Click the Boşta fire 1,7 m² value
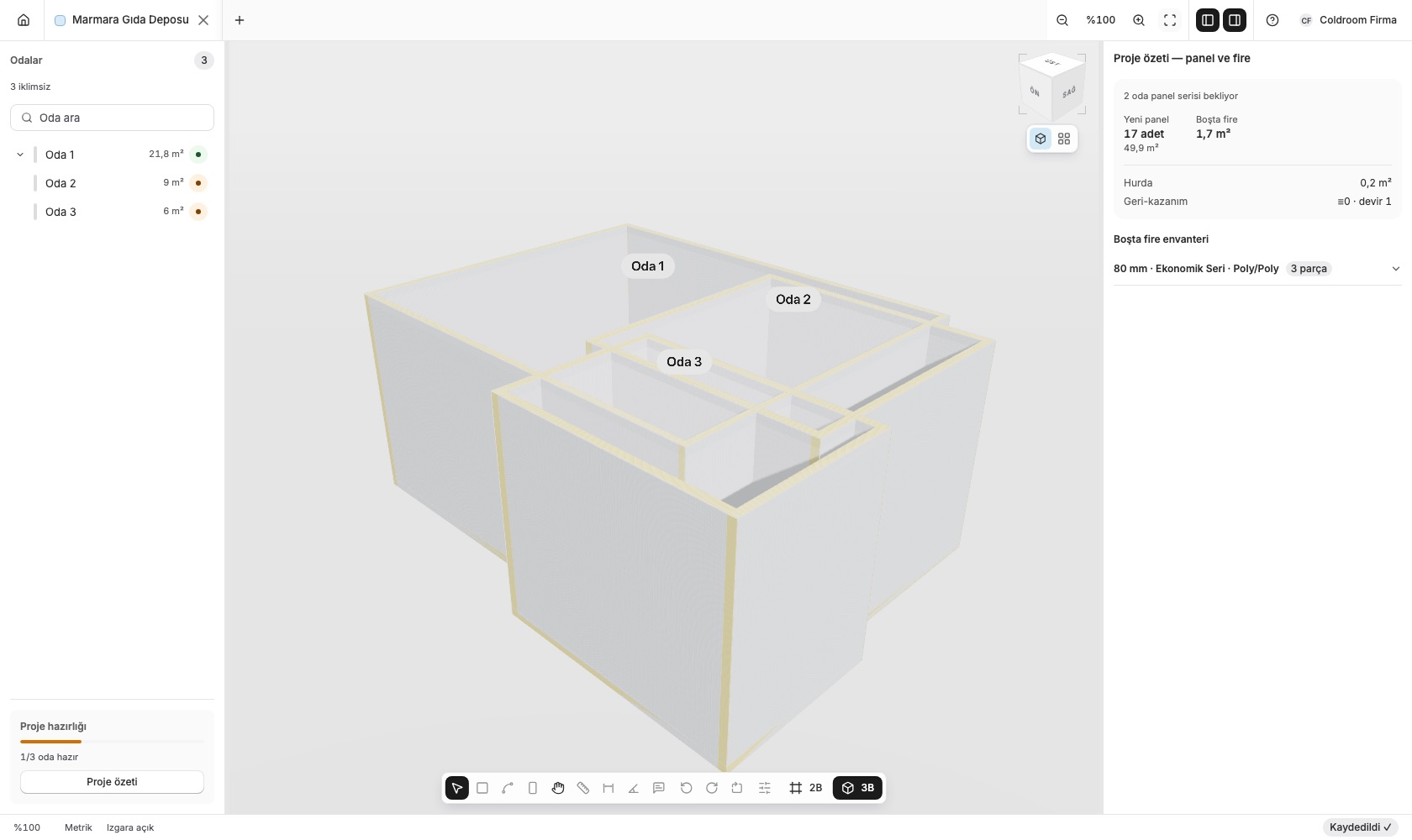 pos(1213,134)
